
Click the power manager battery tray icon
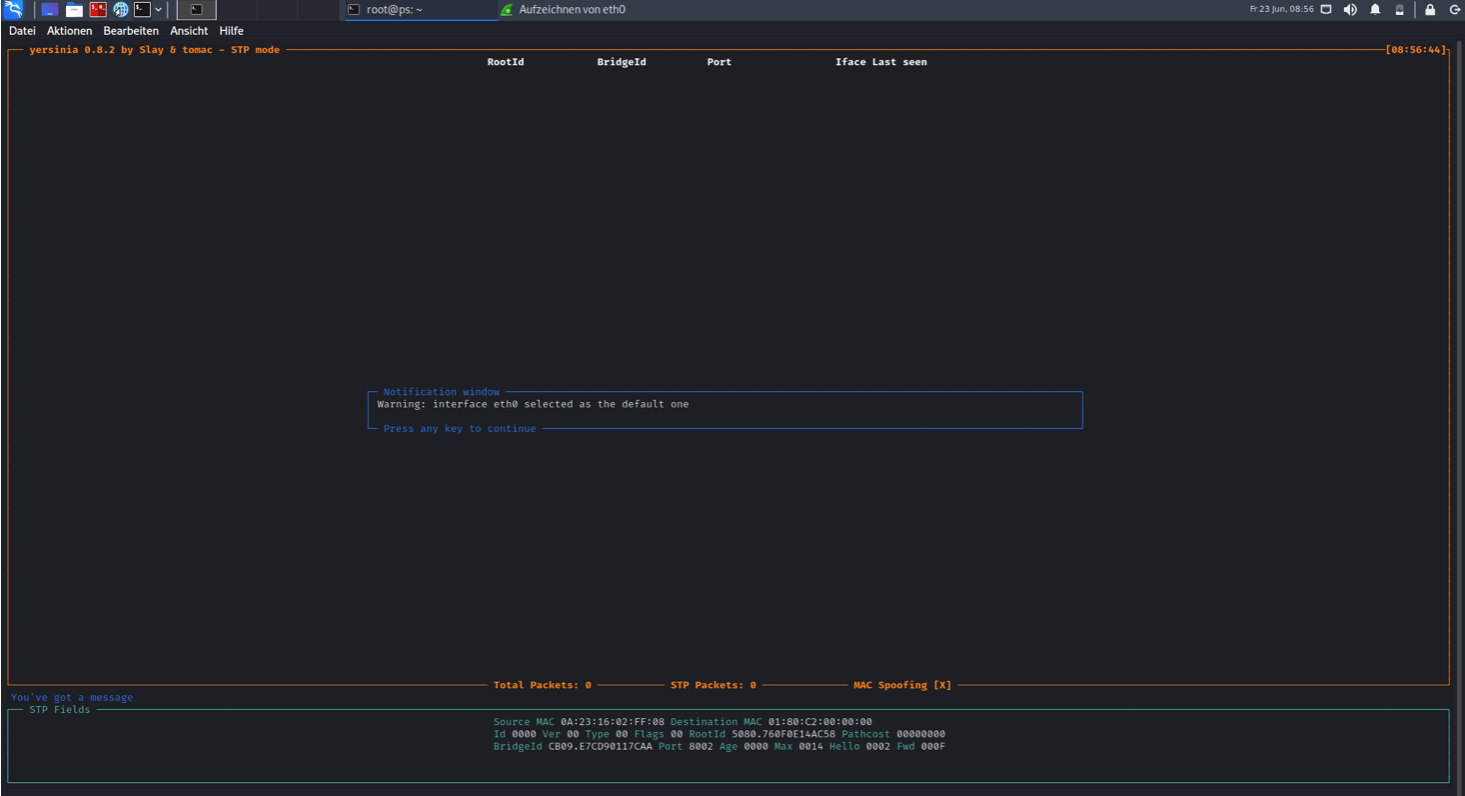coord(1399,10)
